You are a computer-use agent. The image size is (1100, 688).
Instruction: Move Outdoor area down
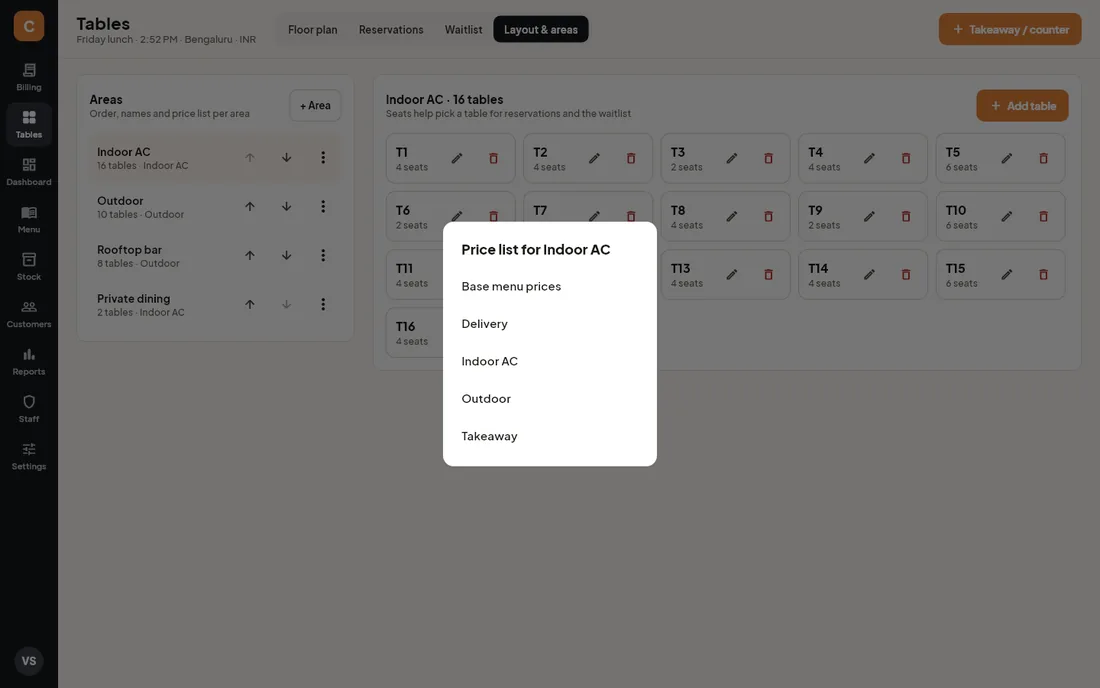click(286, 207)
